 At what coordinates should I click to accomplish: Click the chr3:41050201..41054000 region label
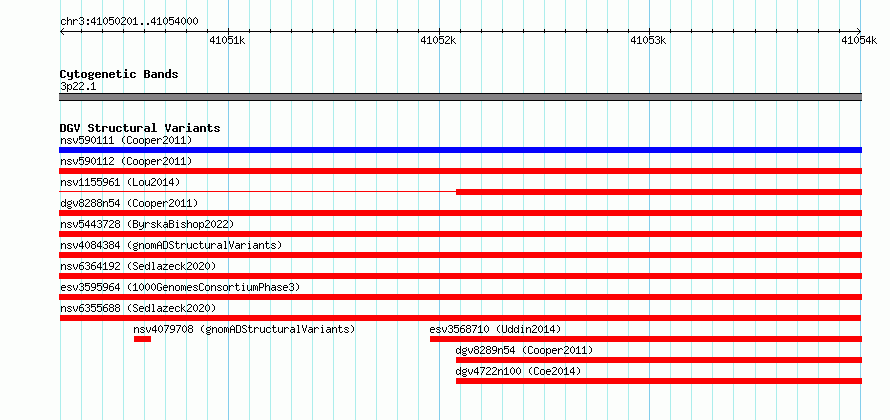[x=129, y=22]
